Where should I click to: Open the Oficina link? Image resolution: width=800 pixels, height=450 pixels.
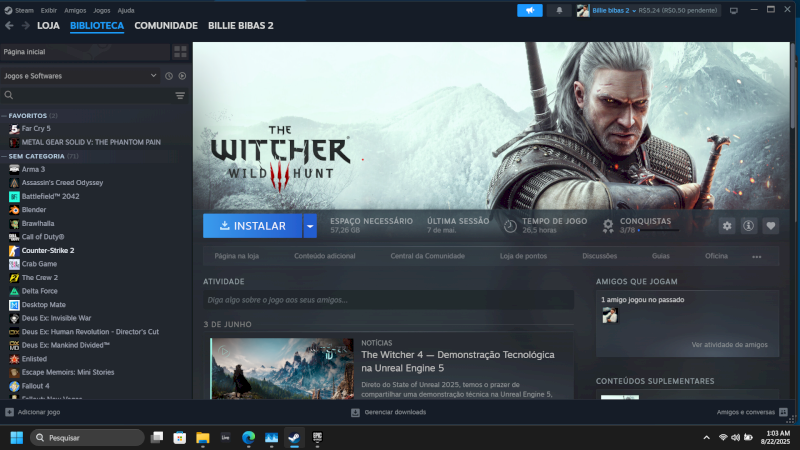click(x=716, y=256)
